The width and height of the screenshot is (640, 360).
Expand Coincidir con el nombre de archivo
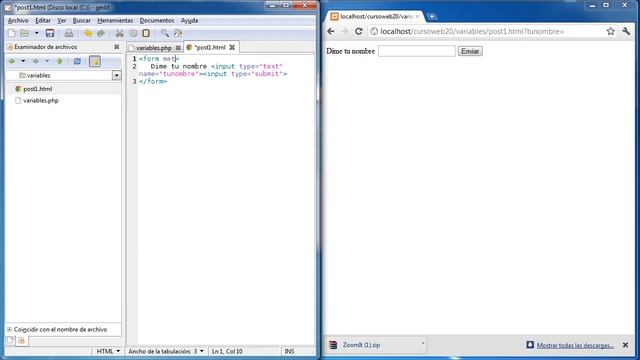(x=9, y=329)
